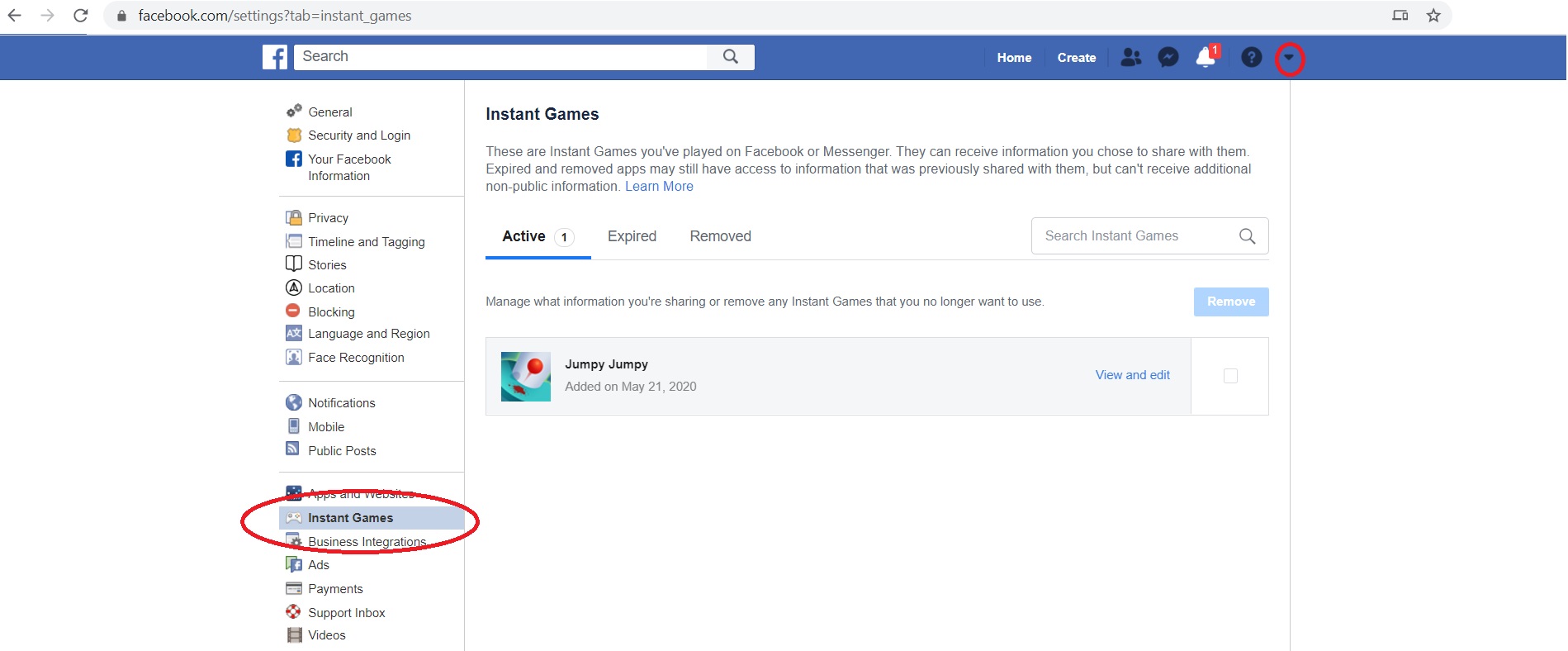1568x651 pixels.
Task: Switch to the Removed tab
Action: click(x=721, y=236)
